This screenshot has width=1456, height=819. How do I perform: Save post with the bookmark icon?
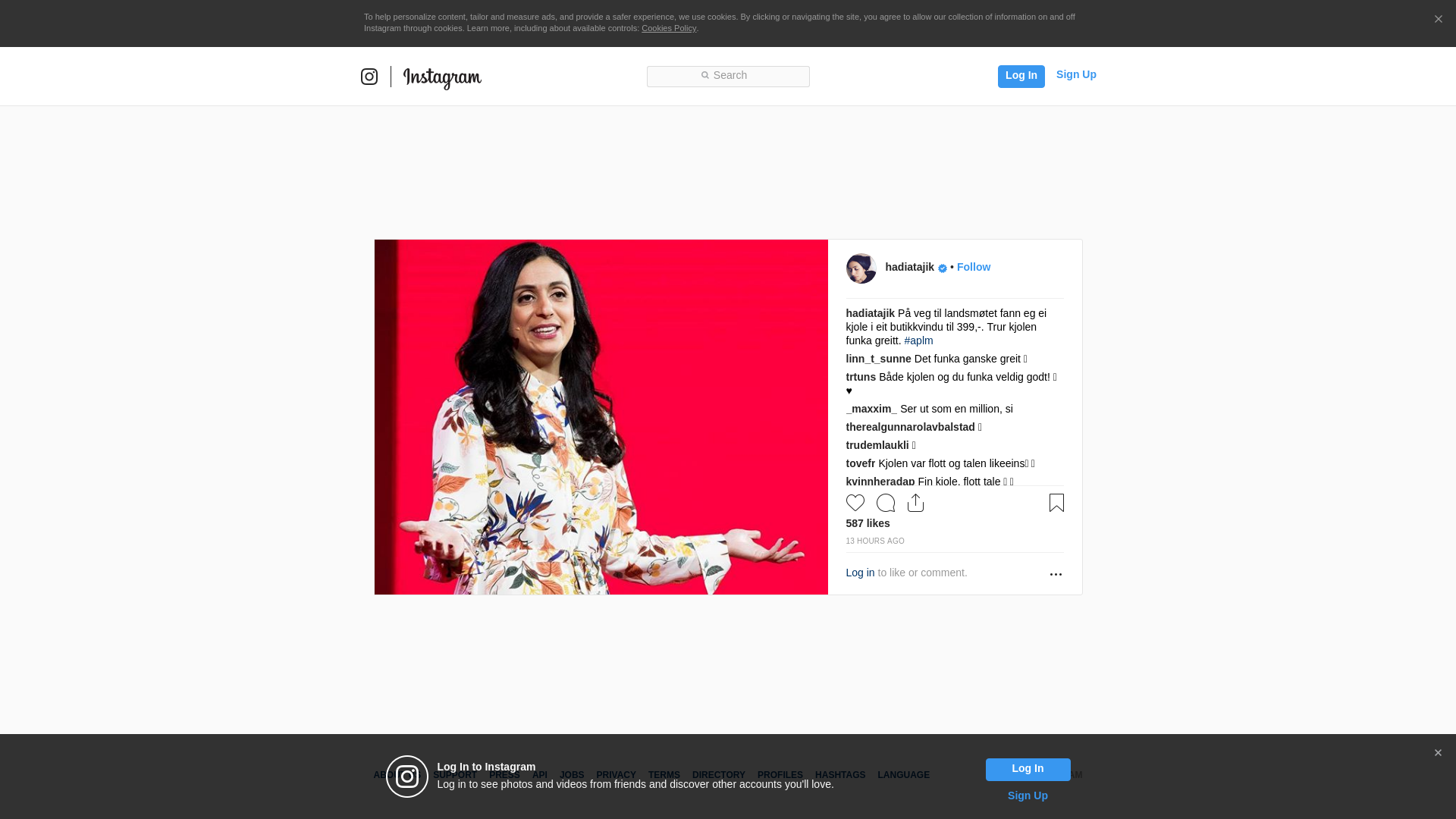(x=1056, y=503)
